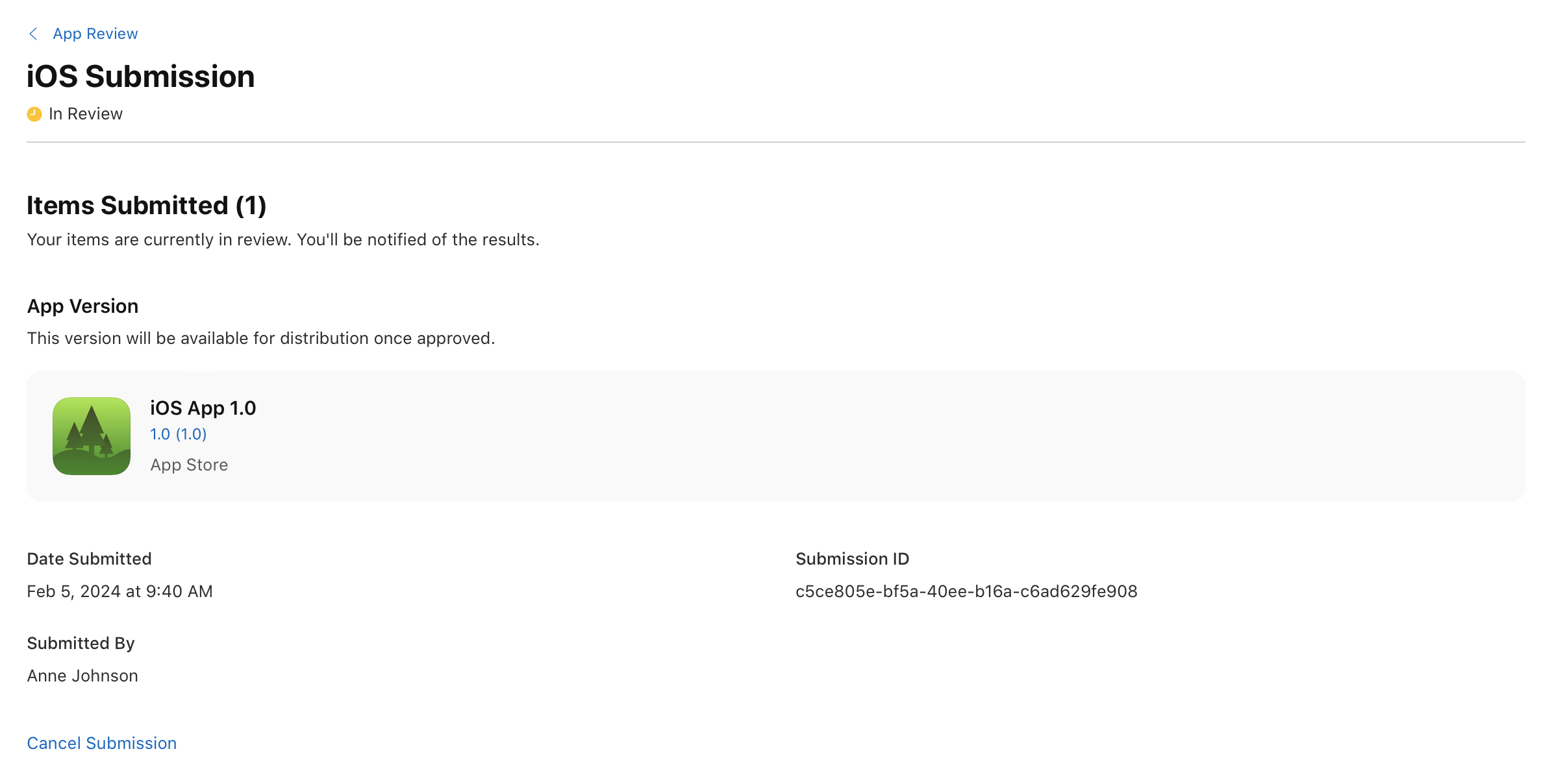
Task: Open version details via the 1.0 (1.0) link
Action: point(178,434)
